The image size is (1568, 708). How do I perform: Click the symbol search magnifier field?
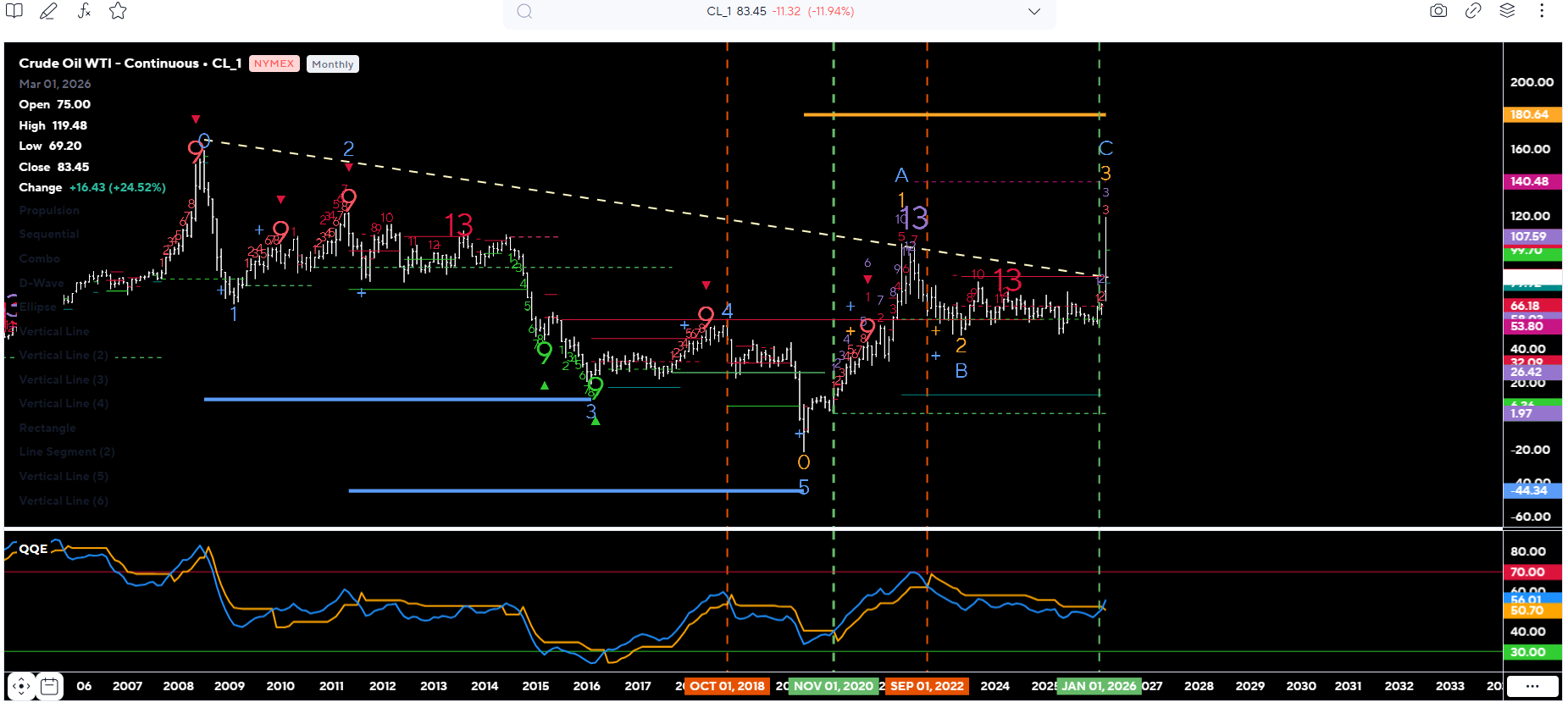click(525, 12)
